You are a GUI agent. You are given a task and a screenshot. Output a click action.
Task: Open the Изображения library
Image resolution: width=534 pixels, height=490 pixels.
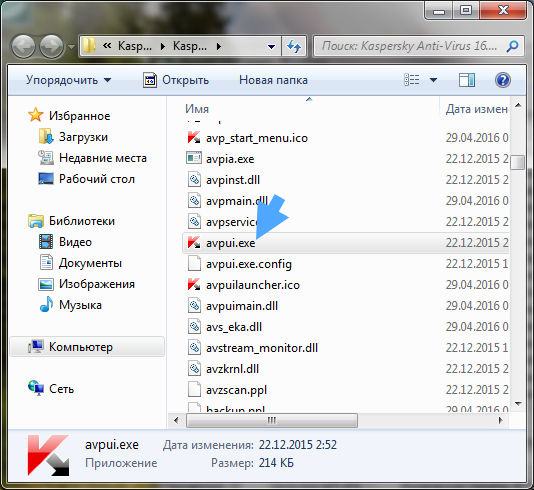[x=87, y=284]
